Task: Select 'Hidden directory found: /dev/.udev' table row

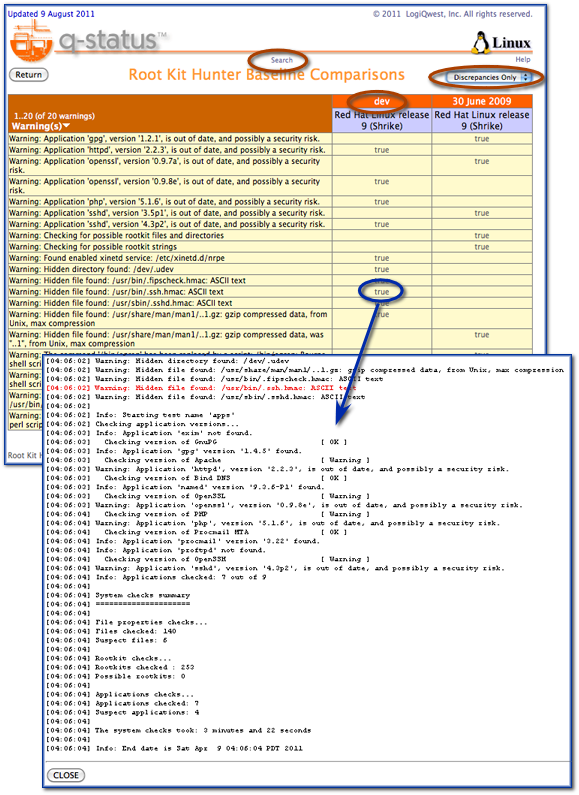Action: (270, 269)
